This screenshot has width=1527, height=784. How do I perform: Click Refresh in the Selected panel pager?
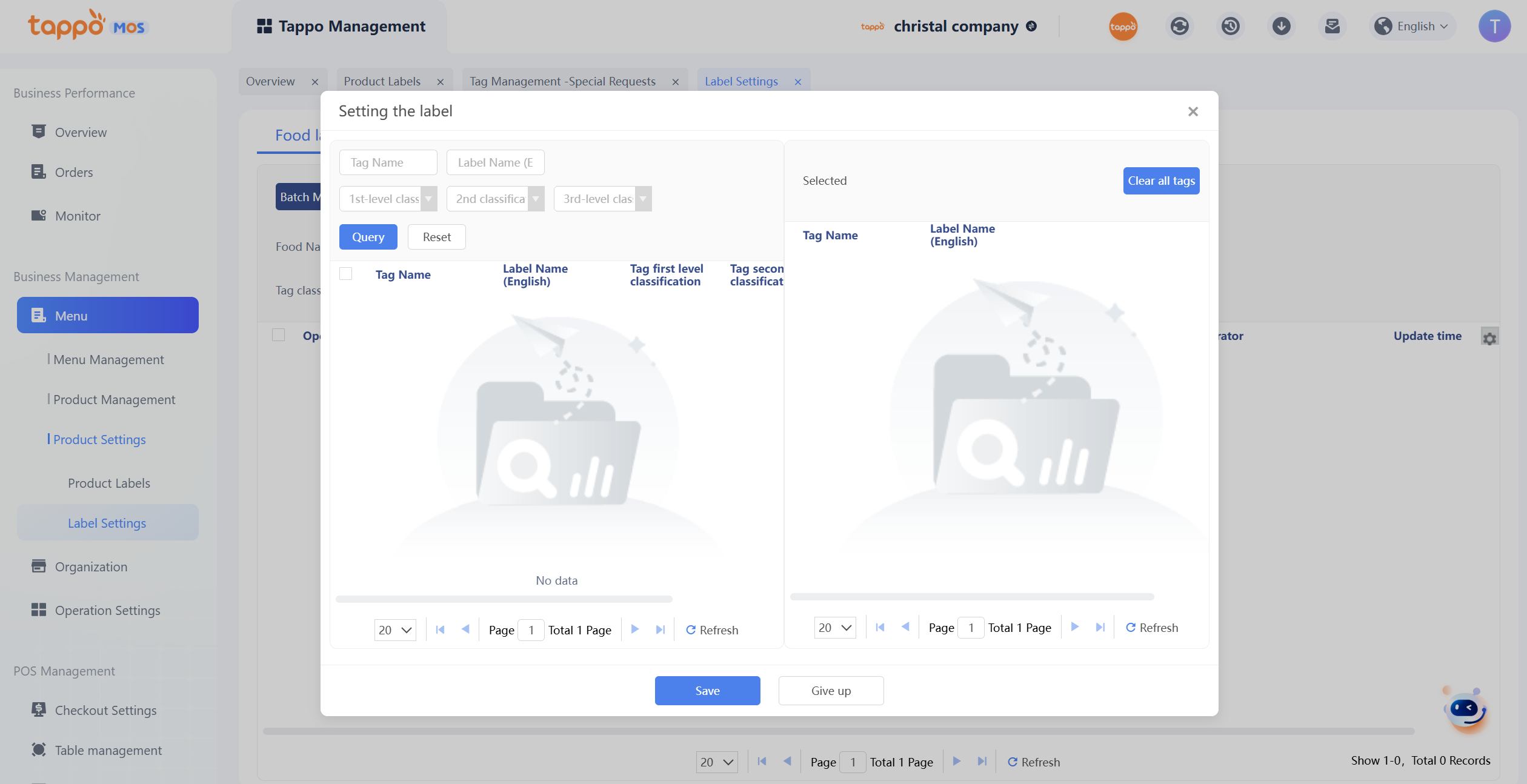[x=1152, y=628]
